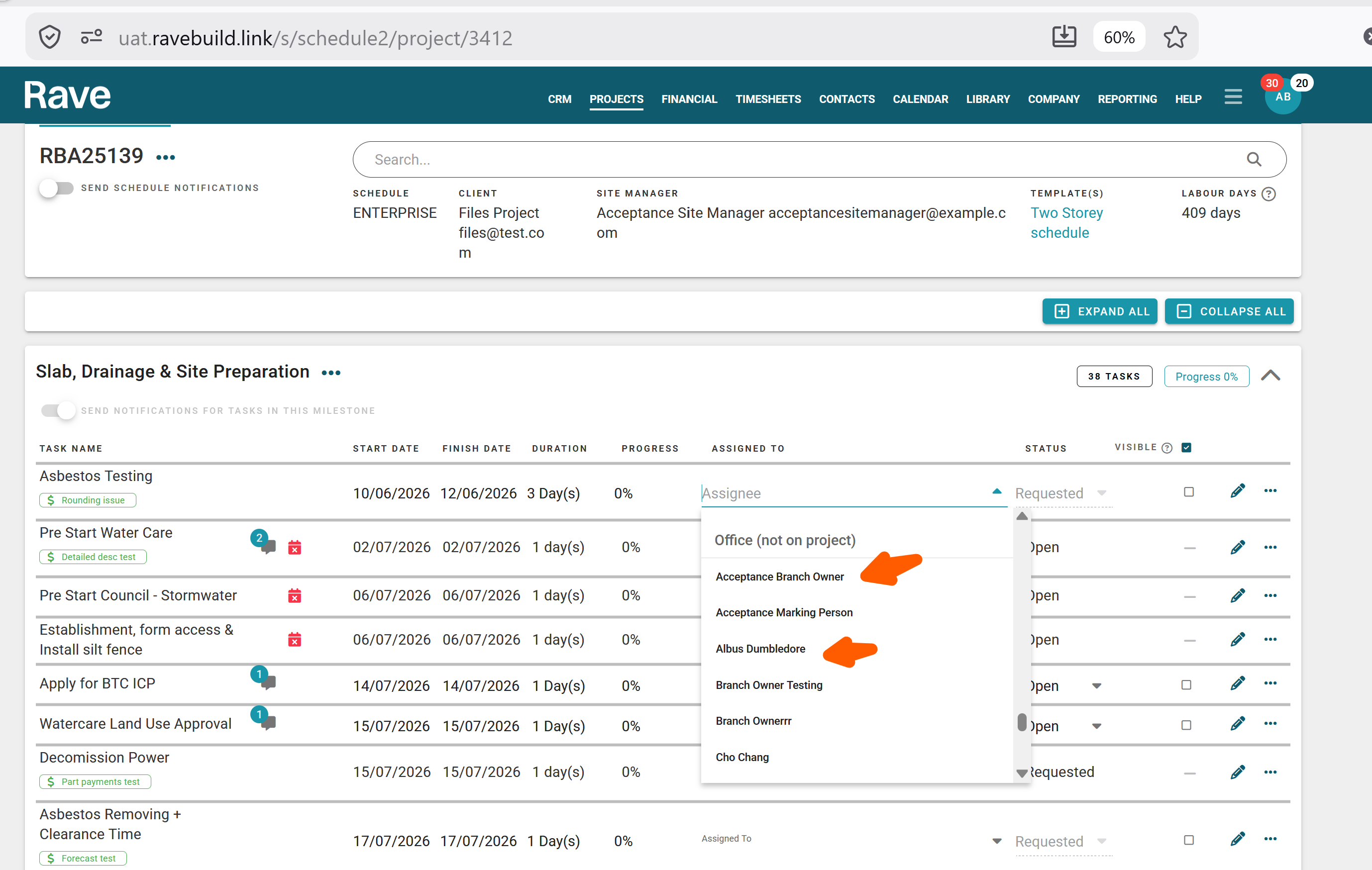Open milestone options dots beside Slab, Drainage heading

pos(331,373)
